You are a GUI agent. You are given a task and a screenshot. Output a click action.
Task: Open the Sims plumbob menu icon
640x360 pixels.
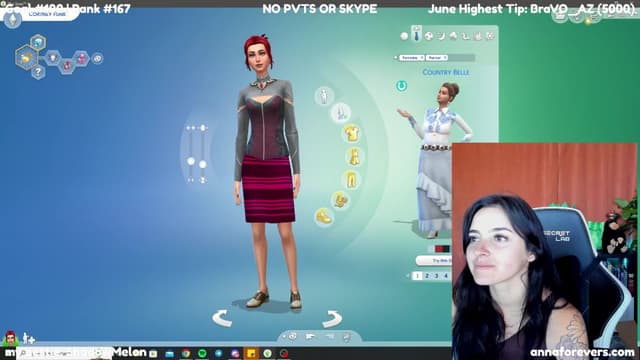[12, 19]
